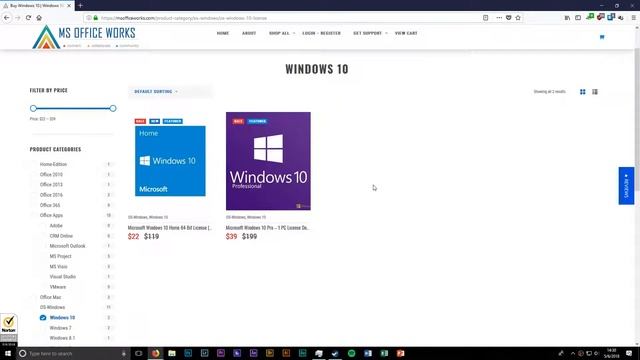This screenshot has height=360, width=640.
Task: Select the Windows 8.1 category
Action: (62, 338)
